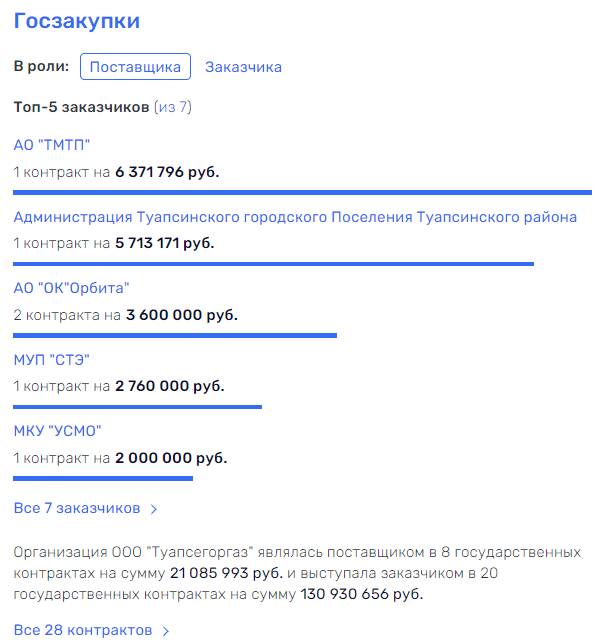
Task: Switch to the Заказчика role tab
Action: [x=243, y=67]
